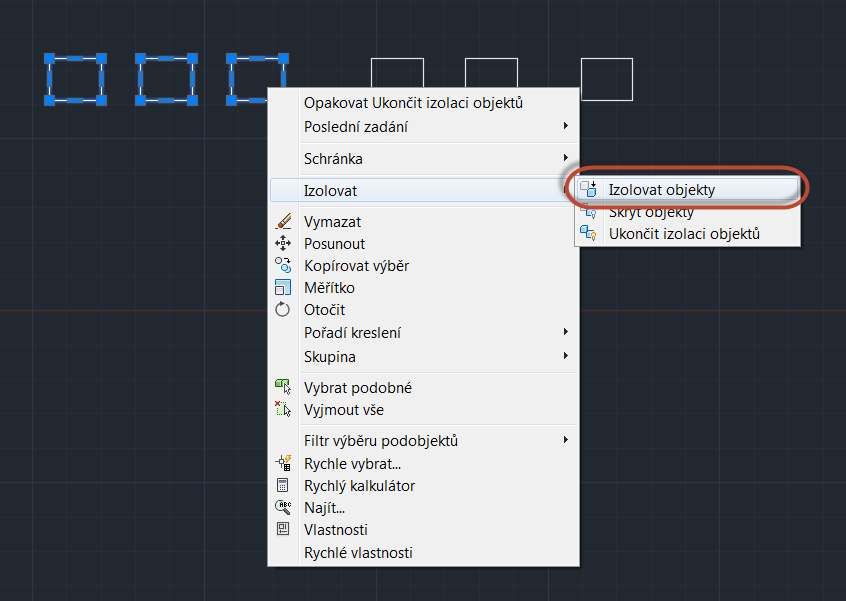Viewport: 846px width, 601px height.
Task: Click the top-left blue grip of first selected rectangle
Action: [49, 59]
